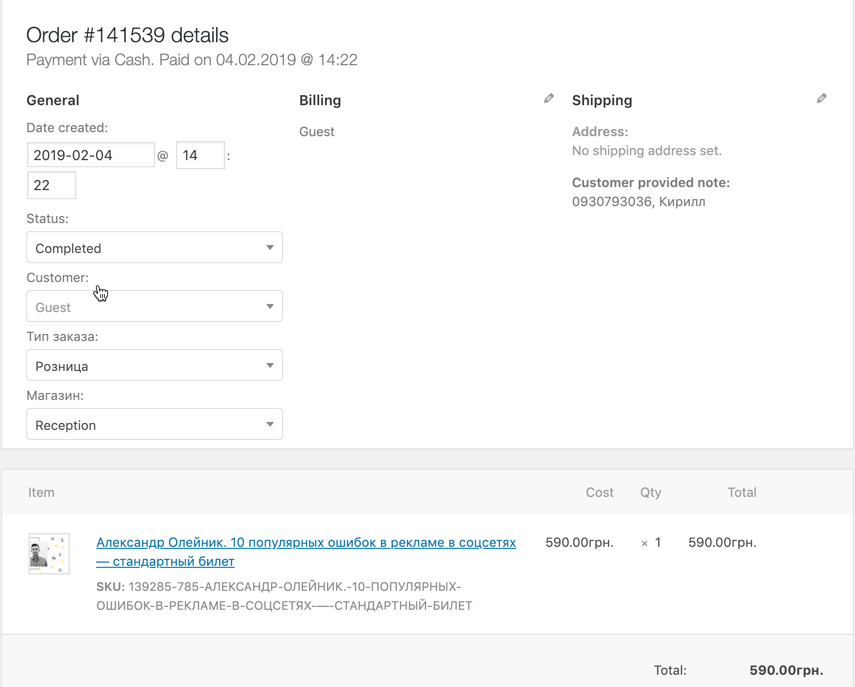Select the No shipping address set text
Viewport: 855px width, 687px height.
point(647,151)
